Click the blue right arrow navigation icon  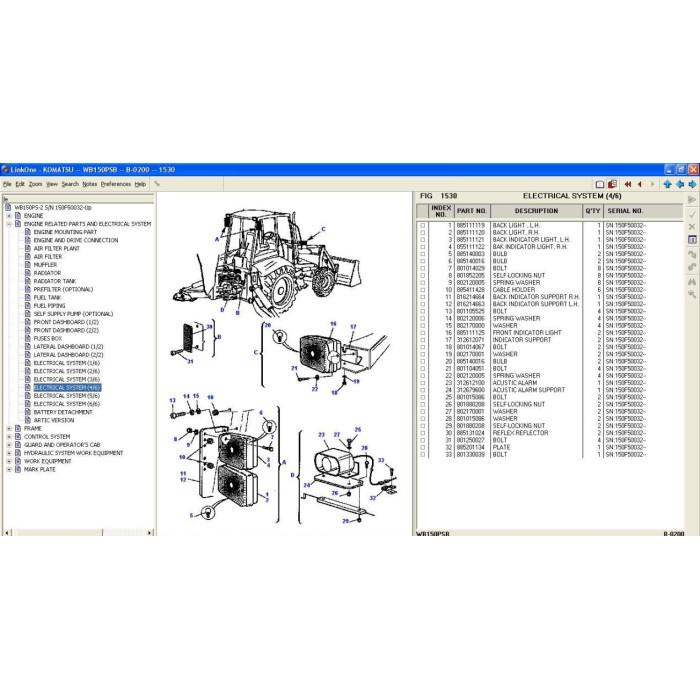tap(692, 184)
